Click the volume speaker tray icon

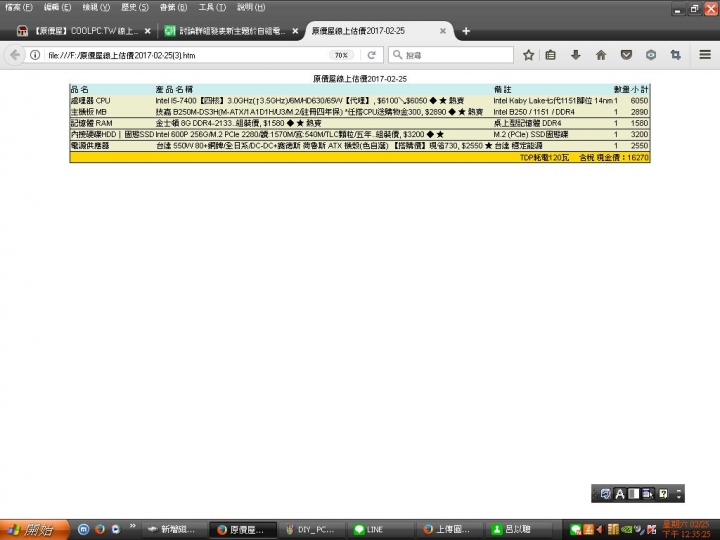600,529
